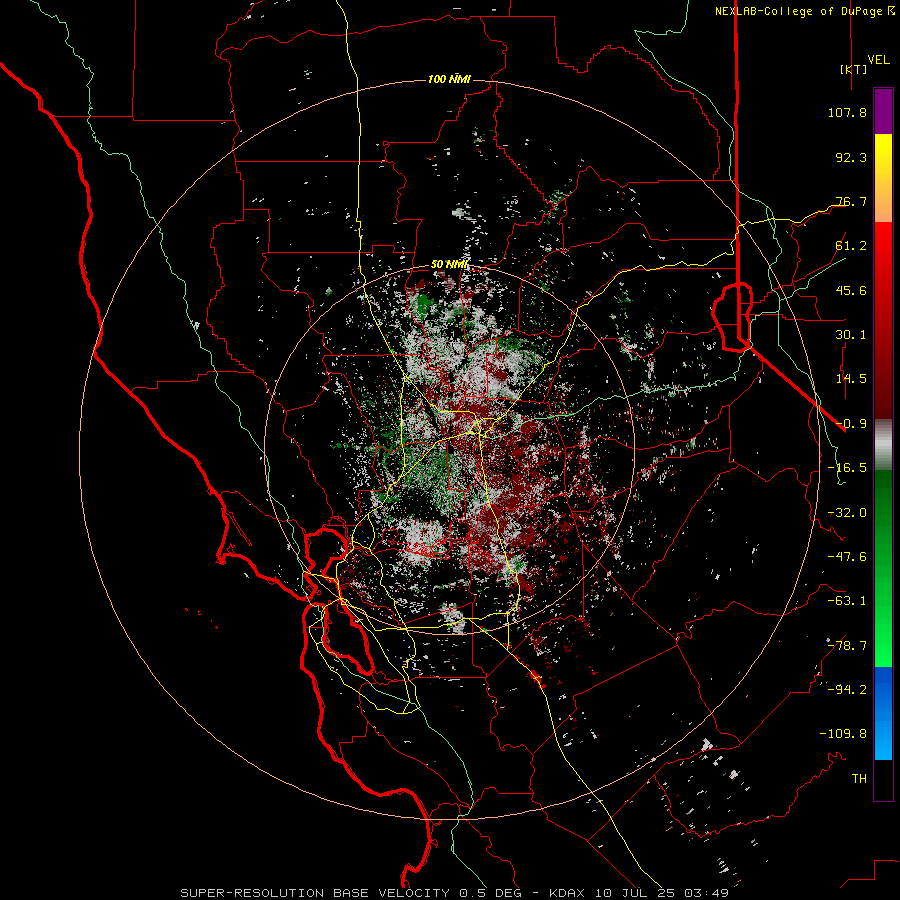Click the -0.9 velocity scale value
Screen dimensions: 900x900
851,424
